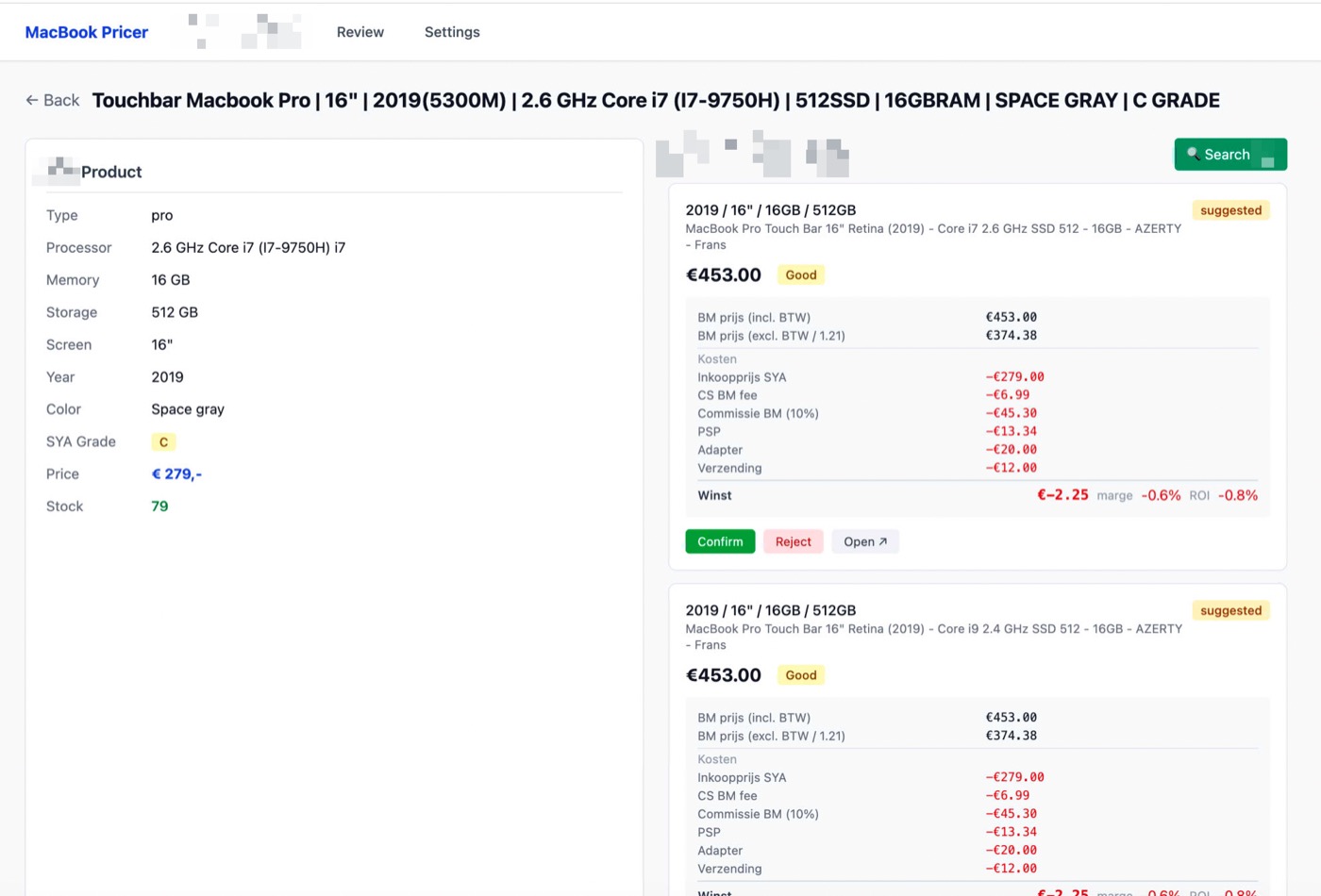The image size is (1321, 896).
Task: Click the Product panel heading
Action: [111, 172]
